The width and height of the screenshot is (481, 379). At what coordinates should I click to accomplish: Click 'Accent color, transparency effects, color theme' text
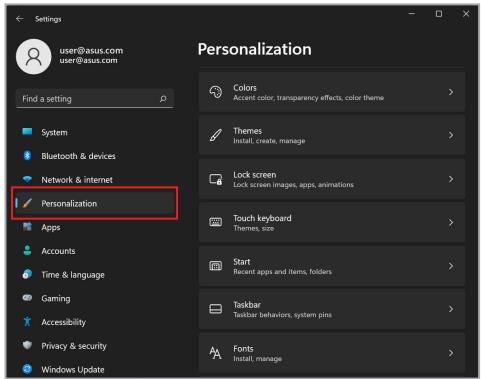click(308, 98)
